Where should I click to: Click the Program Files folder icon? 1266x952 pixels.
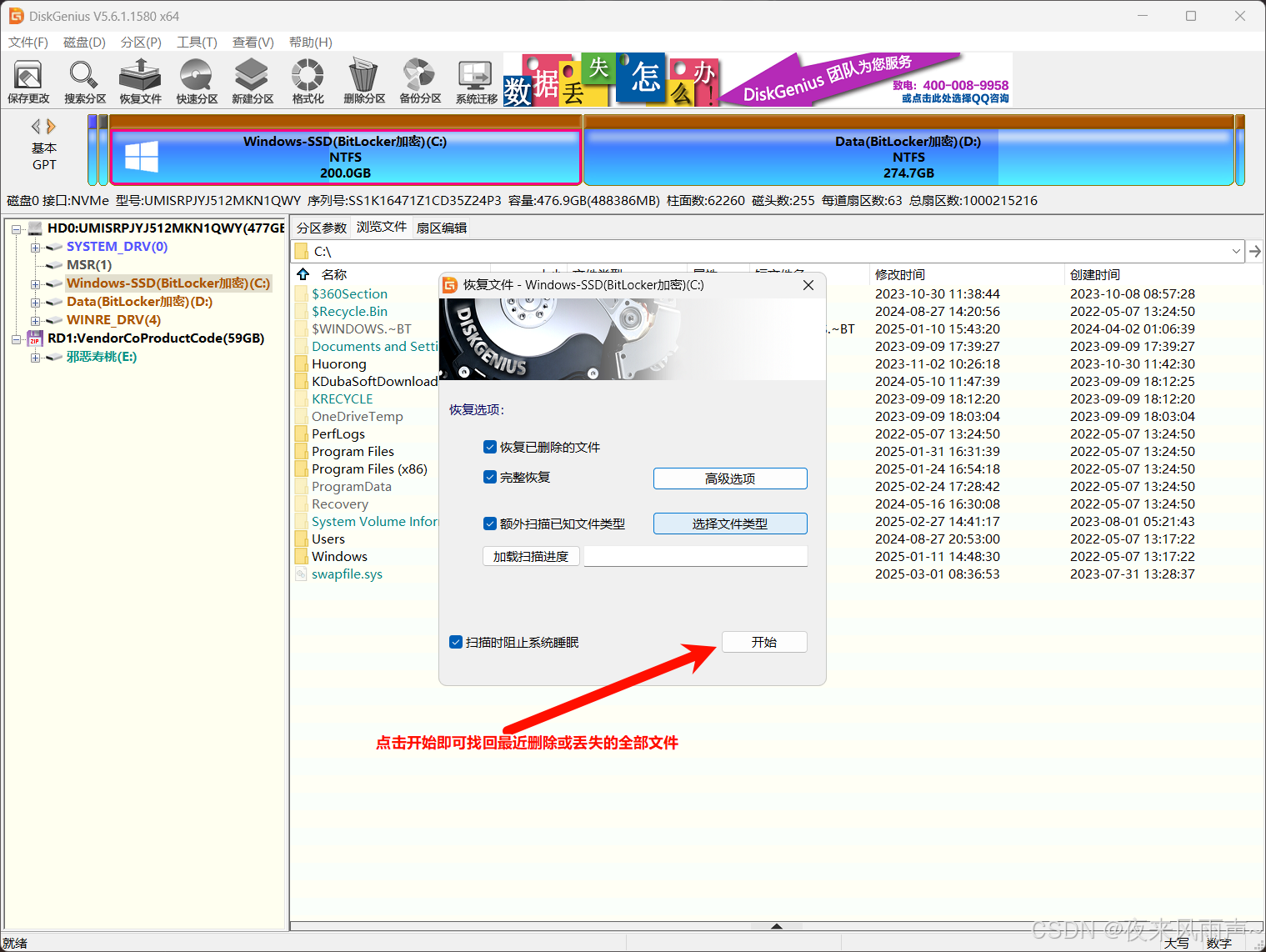tap(302, 451)
